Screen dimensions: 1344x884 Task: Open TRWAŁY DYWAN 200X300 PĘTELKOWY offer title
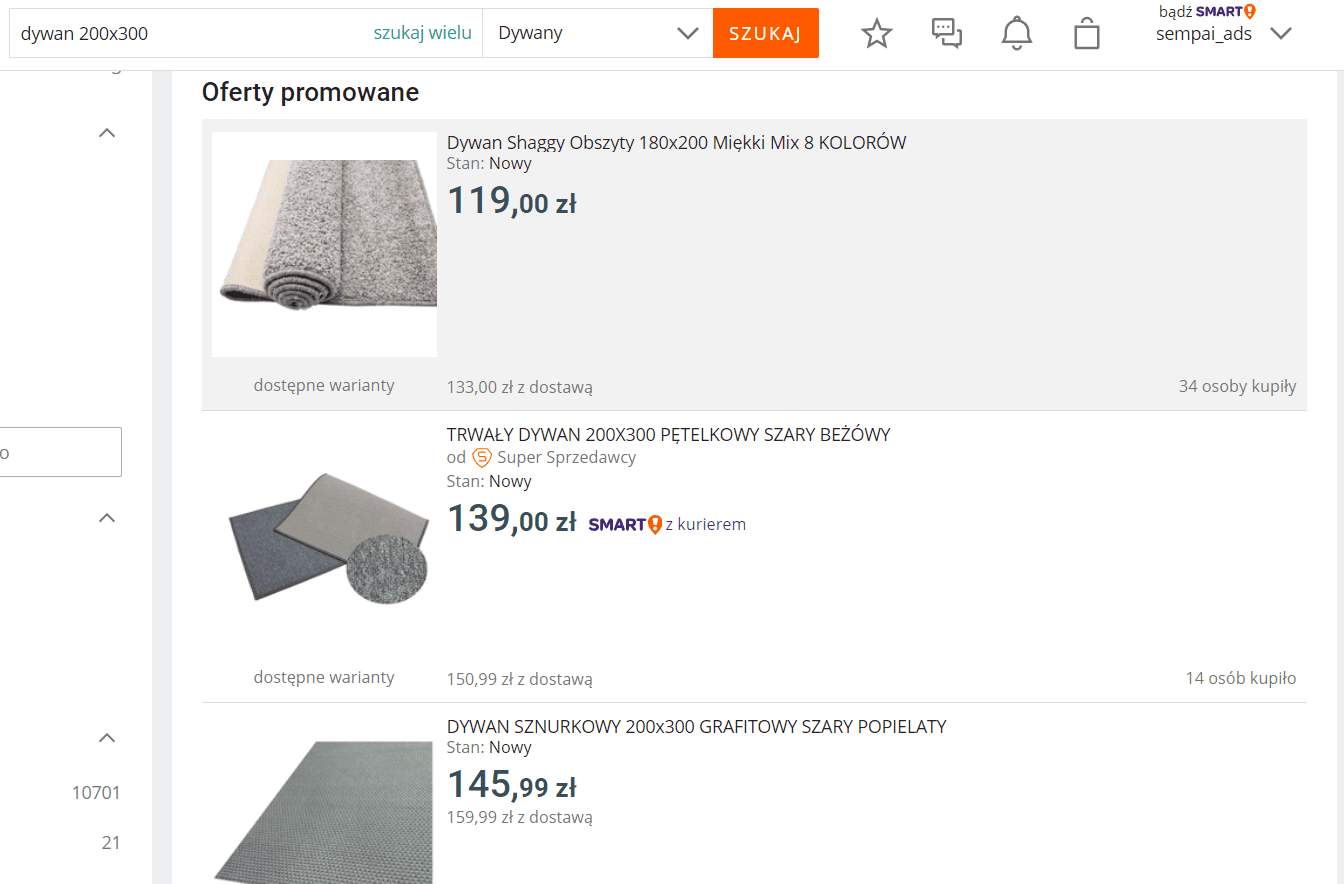(x=668, y=434)
